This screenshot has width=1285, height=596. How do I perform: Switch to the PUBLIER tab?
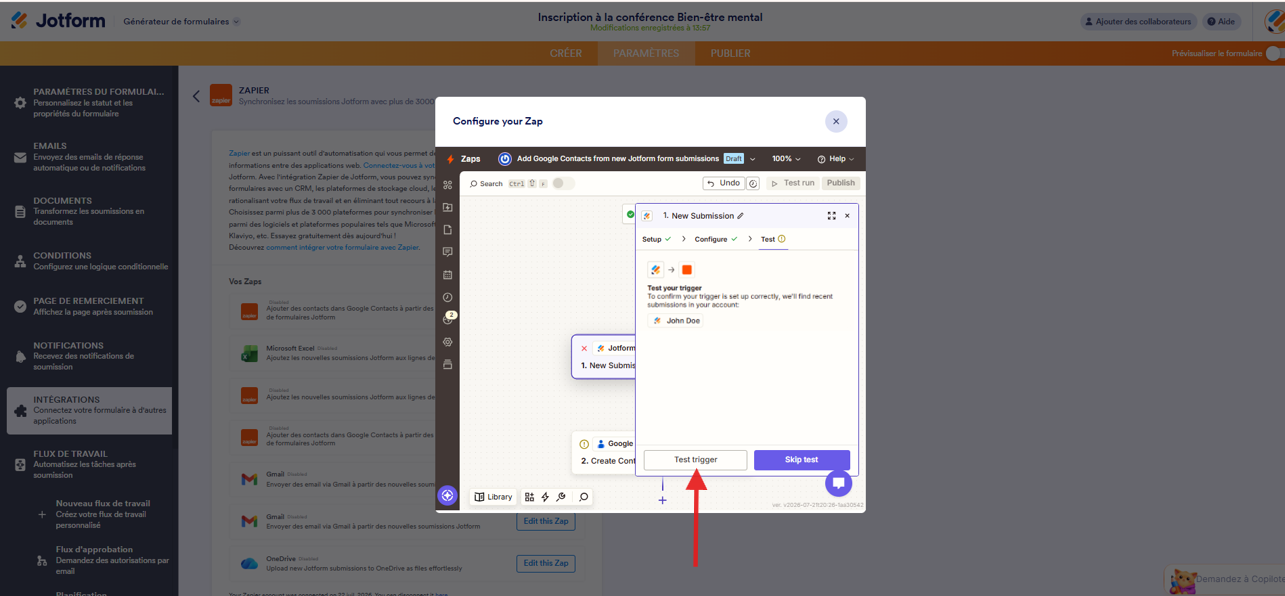coord(730,54)
